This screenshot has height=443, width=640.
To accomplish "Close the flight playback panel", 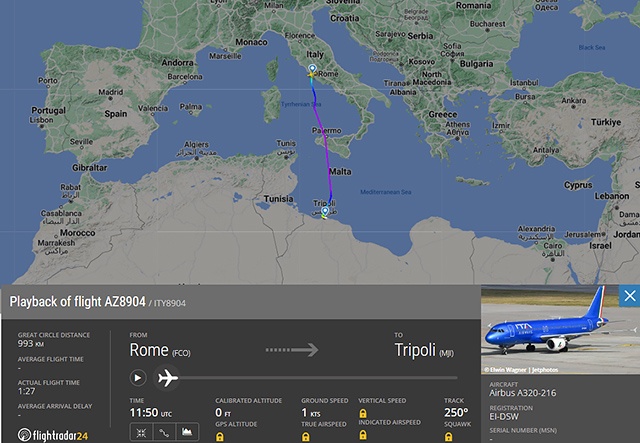I will (x=629, y=296).
